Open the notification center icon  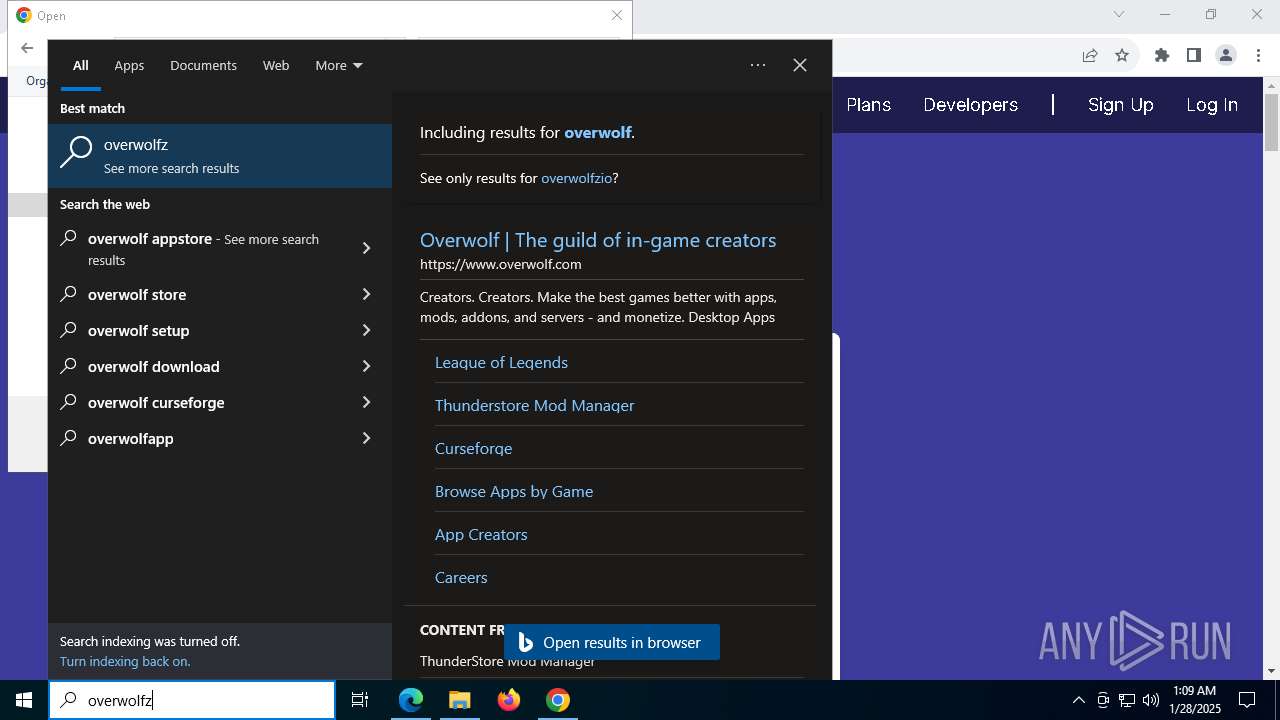point(1247,700)
